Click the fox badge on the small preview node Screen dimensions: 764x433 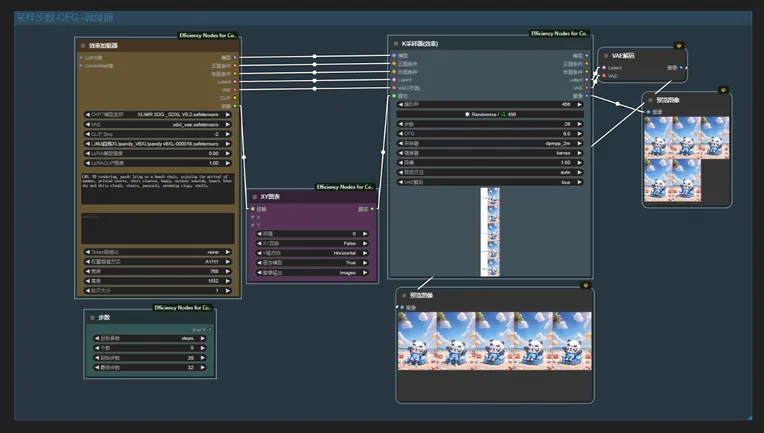[x=723, y=90]
